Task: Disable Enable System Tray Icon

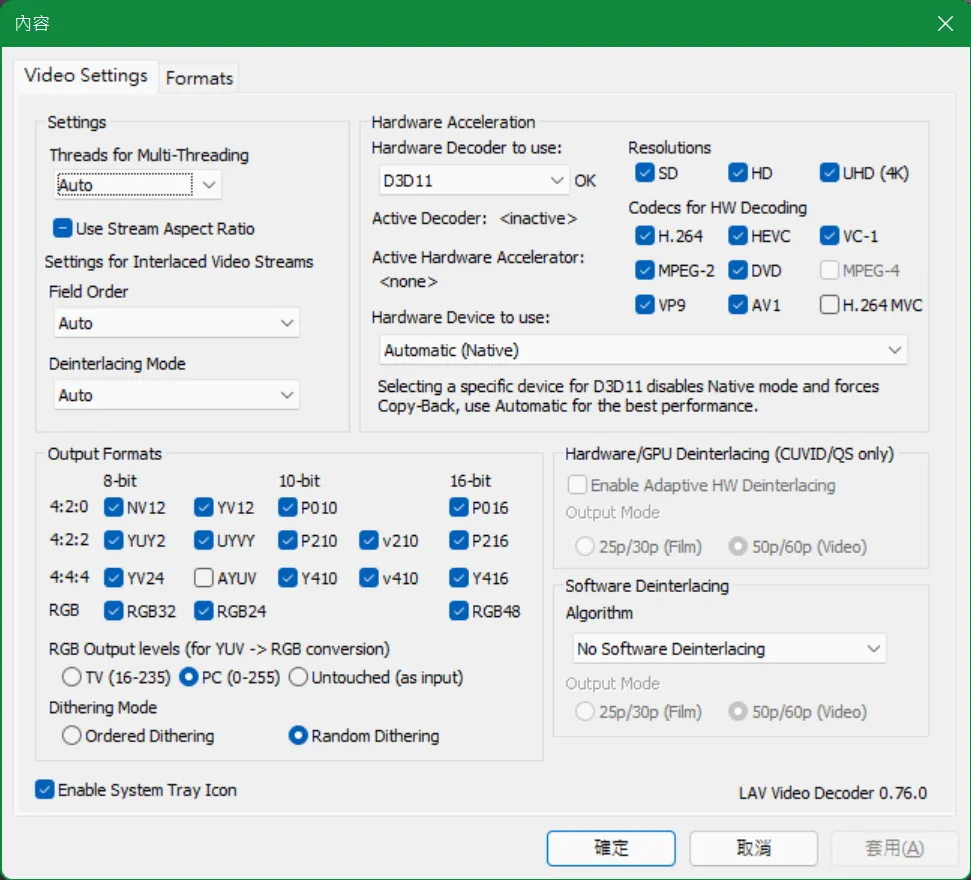Action: click(44, 790)
